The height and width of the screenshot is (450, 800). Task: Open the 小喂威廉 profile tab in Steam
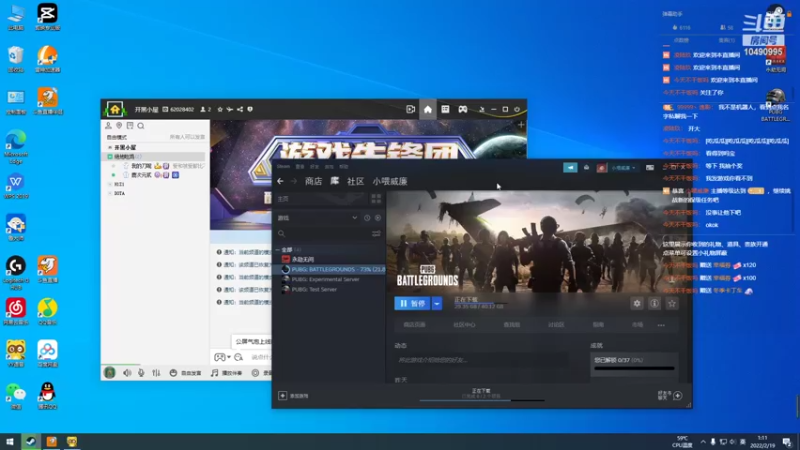[x=390, y=181]
